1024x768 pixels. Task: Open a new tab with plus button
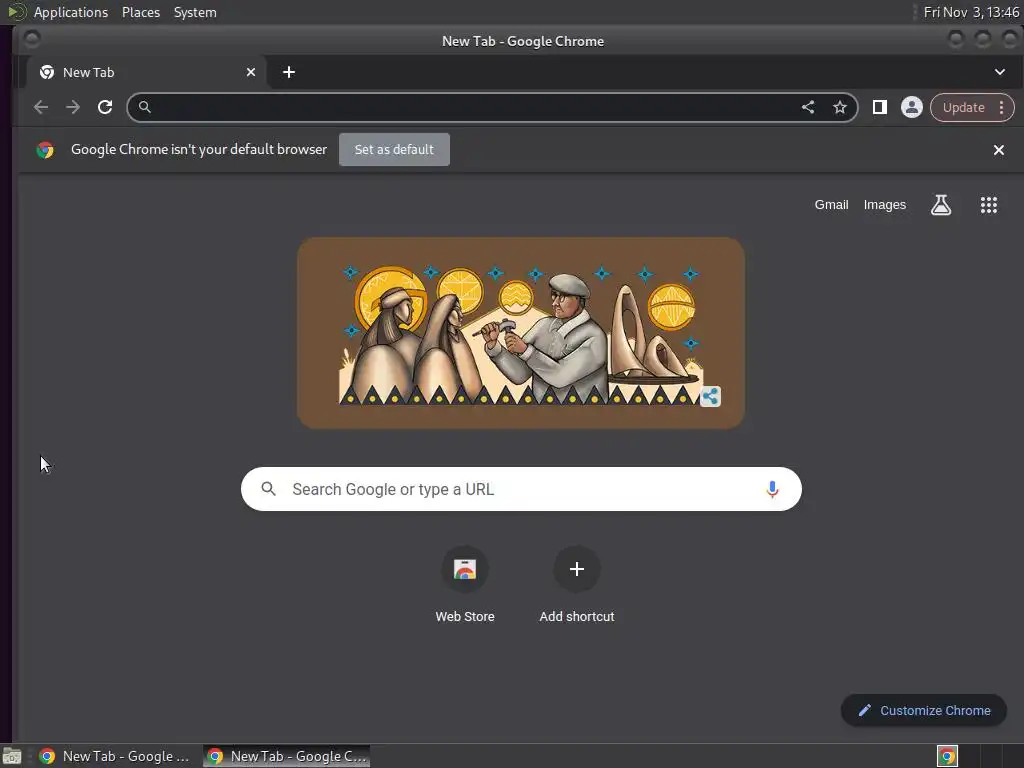click(x=289, y=72)
